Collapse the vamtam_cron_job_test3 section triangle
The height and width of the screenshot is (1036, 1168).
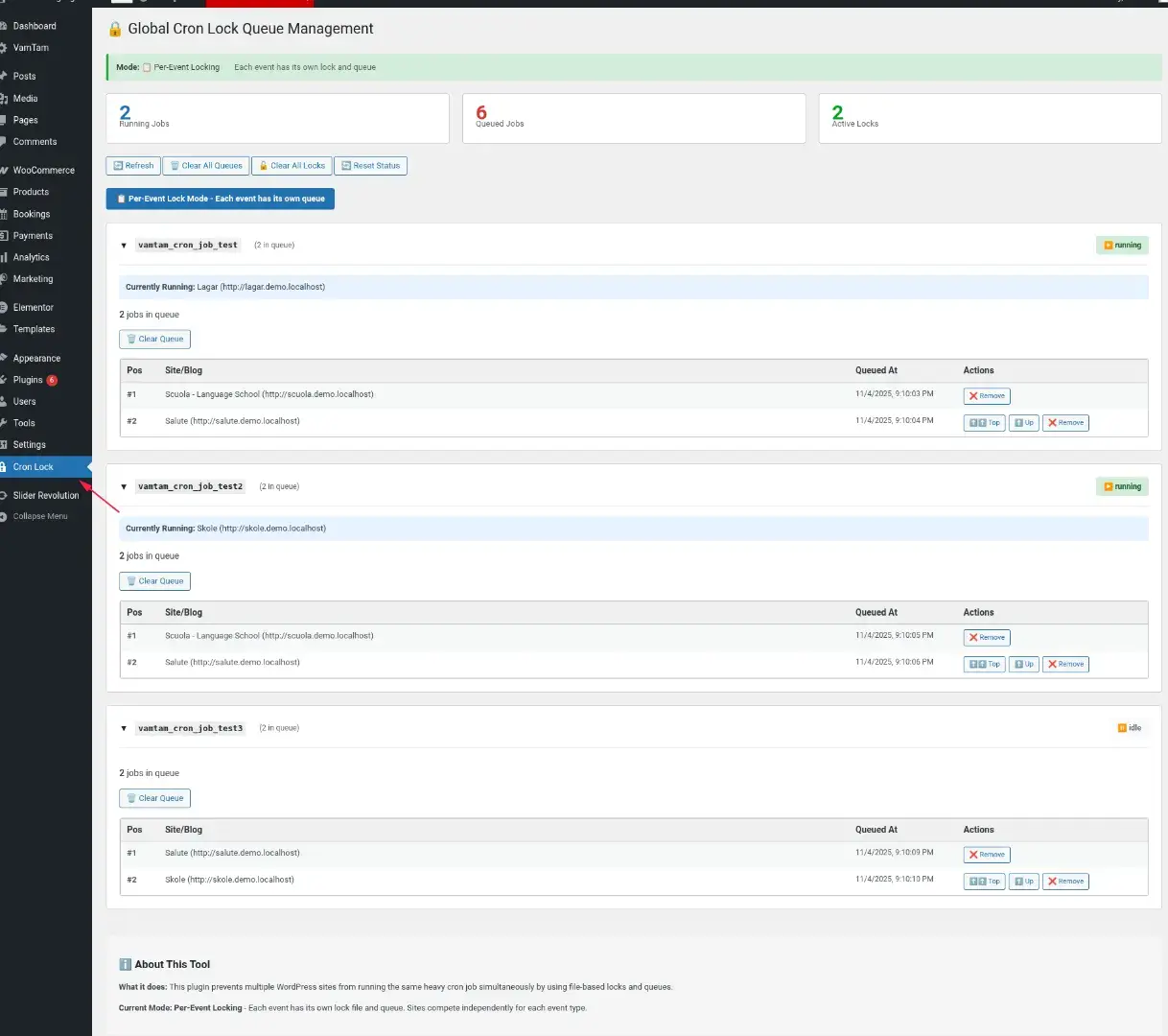point(124,729)
